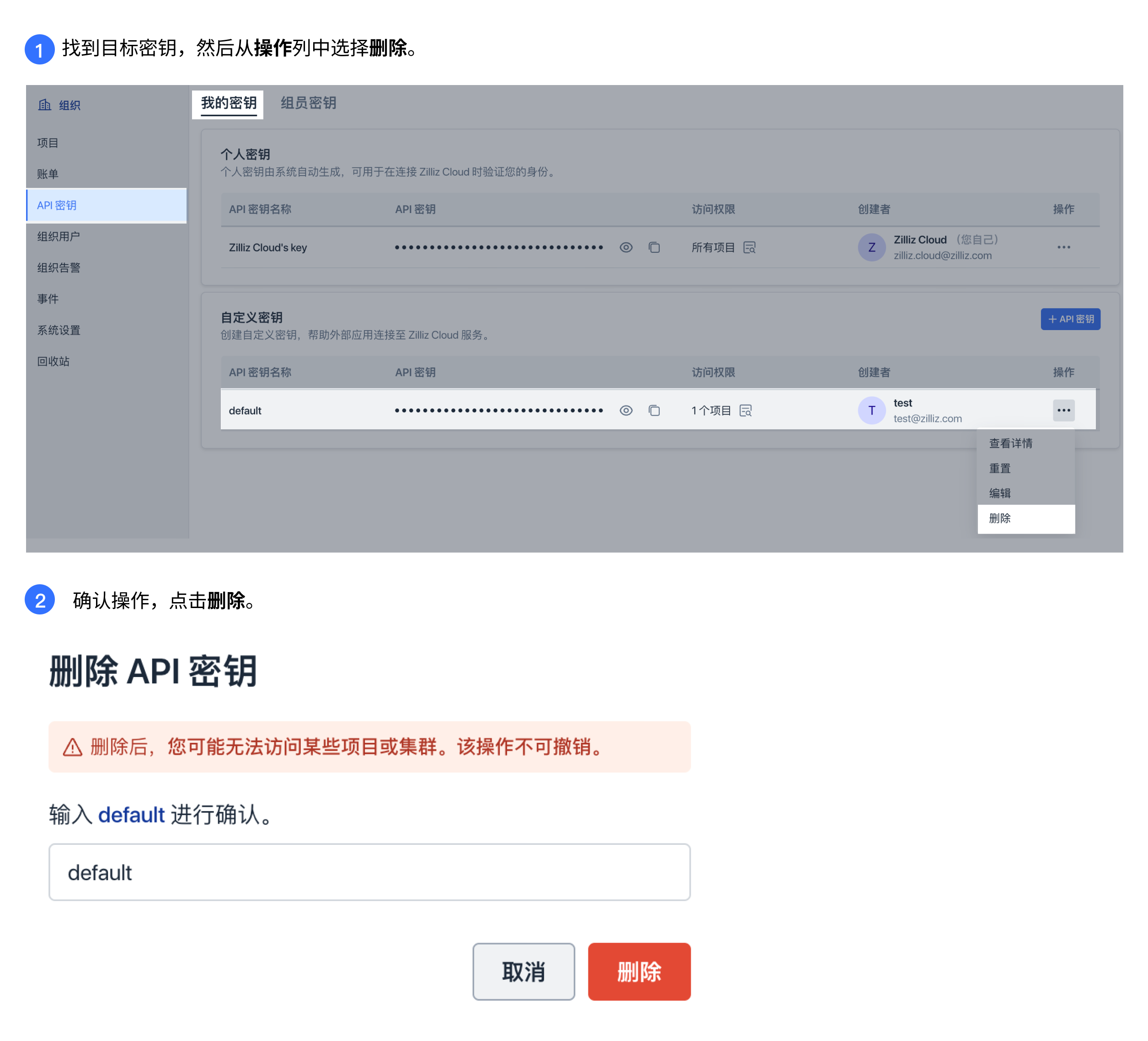Open access details icon next to 1个项目
This screenshot has width=1148, height=1041.
[x=745, y=410]
